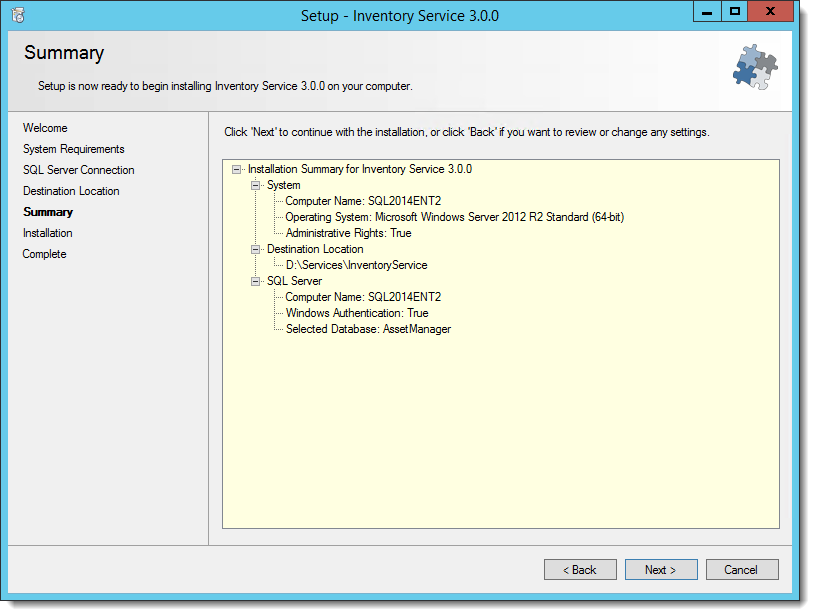This screenshot has width=815, height=616.
Task: Select the Administrative Rights: True entry
Action: click(349, 233)
